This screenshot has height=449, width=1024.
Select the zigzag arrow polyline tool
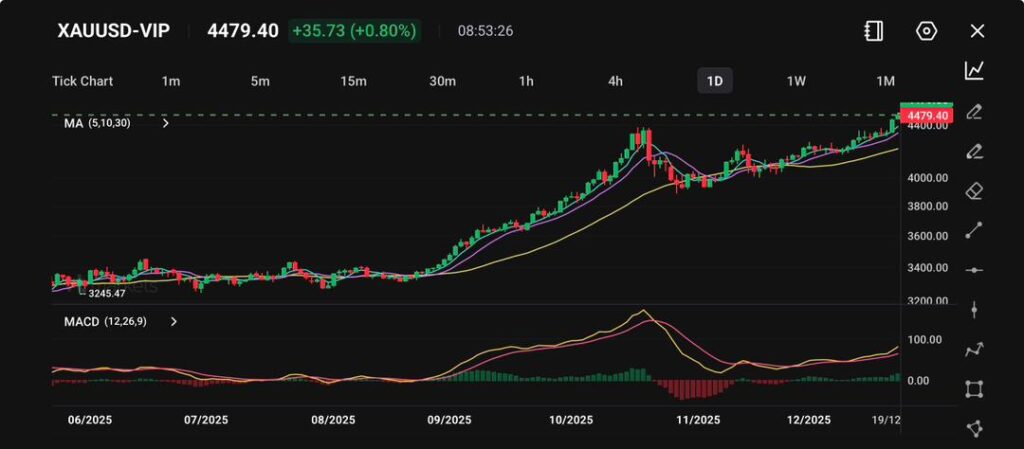coord(974,349)
